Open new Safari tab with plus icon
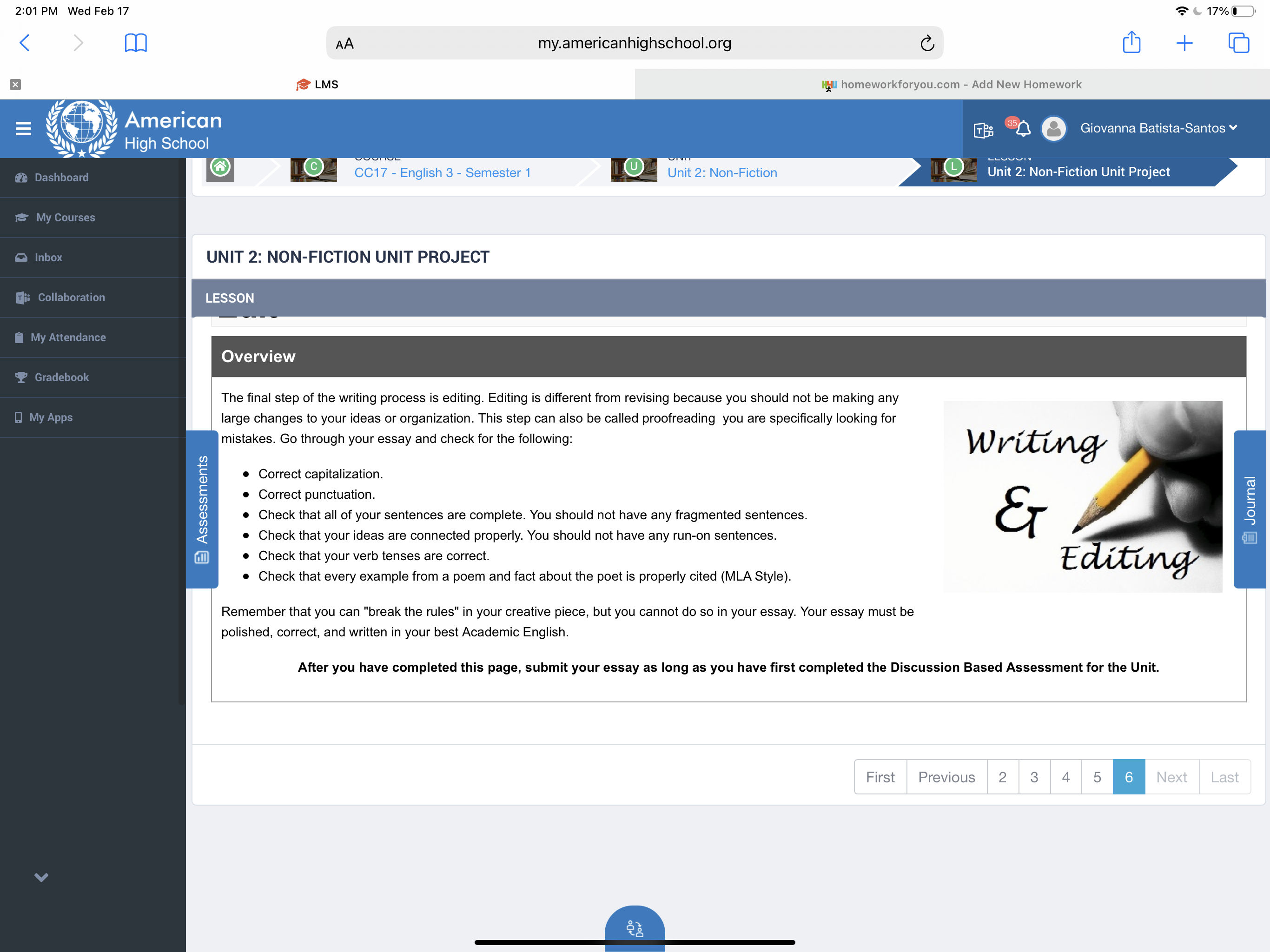 coord(1184,43)
